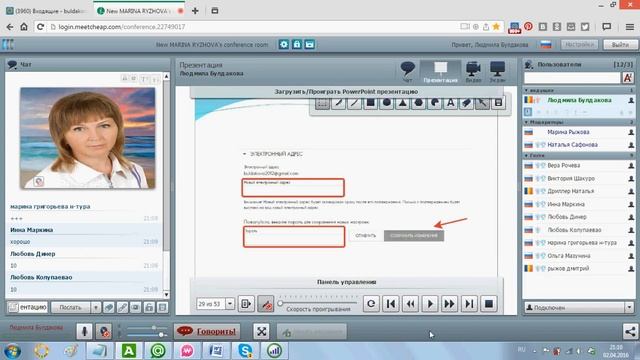Click the users search input field
The image size is (640, 360).
point(572,77)
